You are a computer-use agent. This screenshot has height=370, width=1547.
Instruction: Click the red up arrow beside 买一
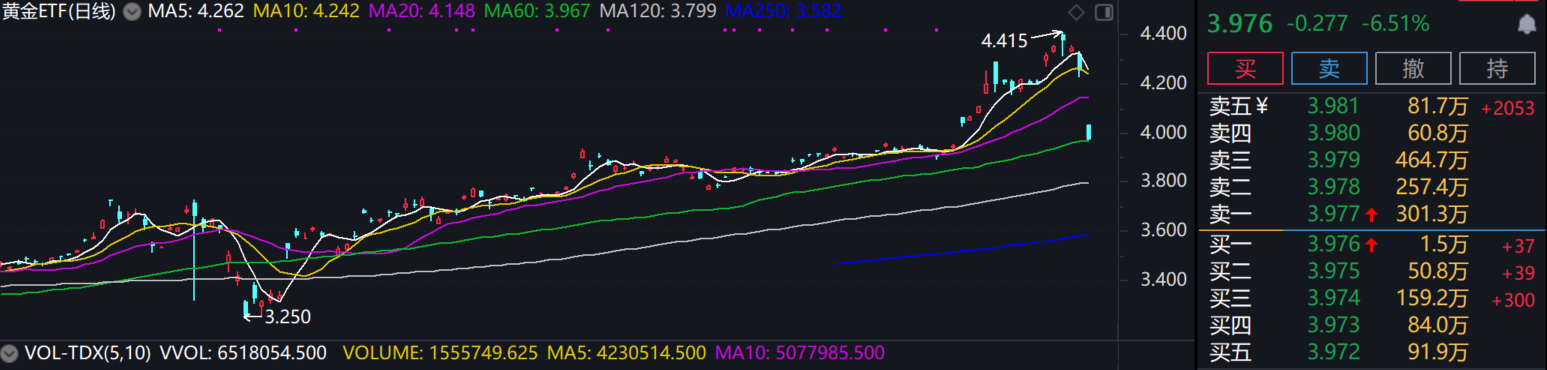(1371, 244)
